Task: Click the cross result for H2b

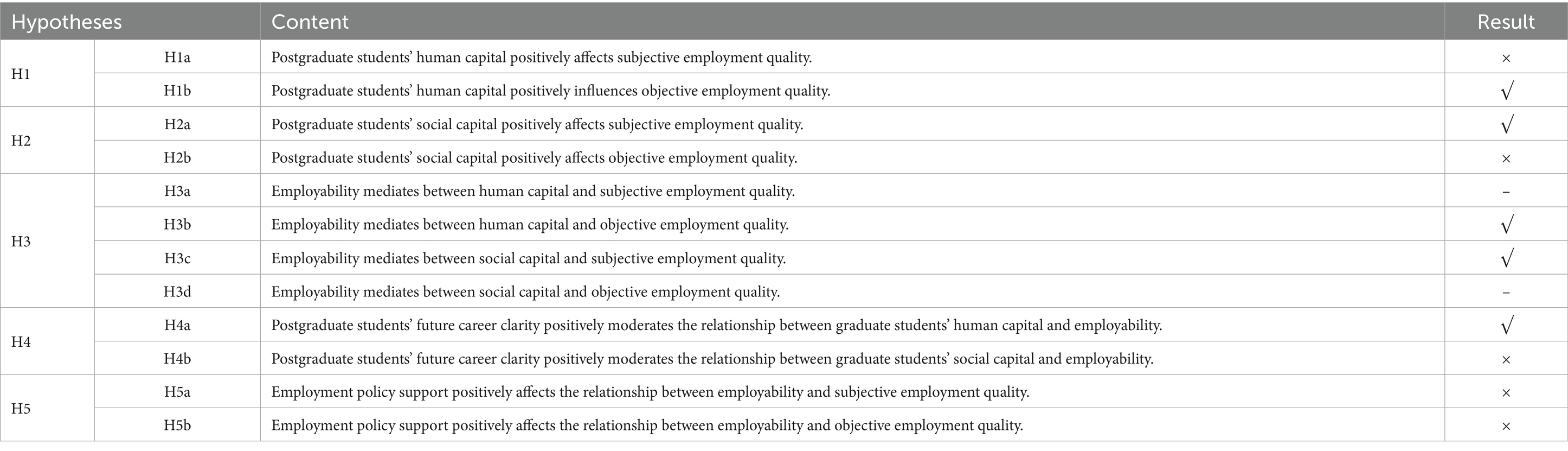Action: (x=1506, y=158)
